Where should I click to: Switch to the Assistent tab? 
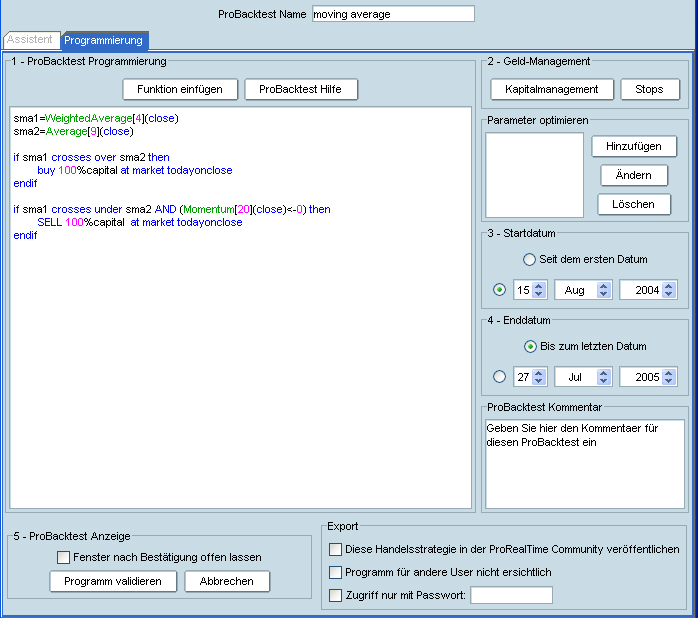tap(30, 40)
